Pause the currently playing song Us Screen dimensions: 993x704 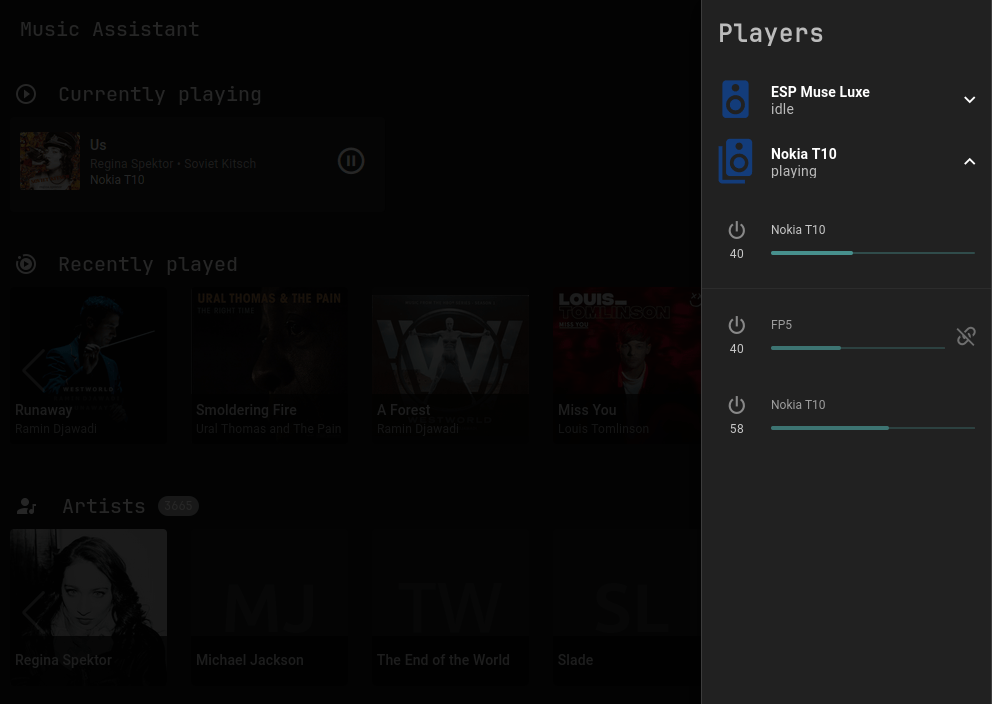tap(351, 160)
